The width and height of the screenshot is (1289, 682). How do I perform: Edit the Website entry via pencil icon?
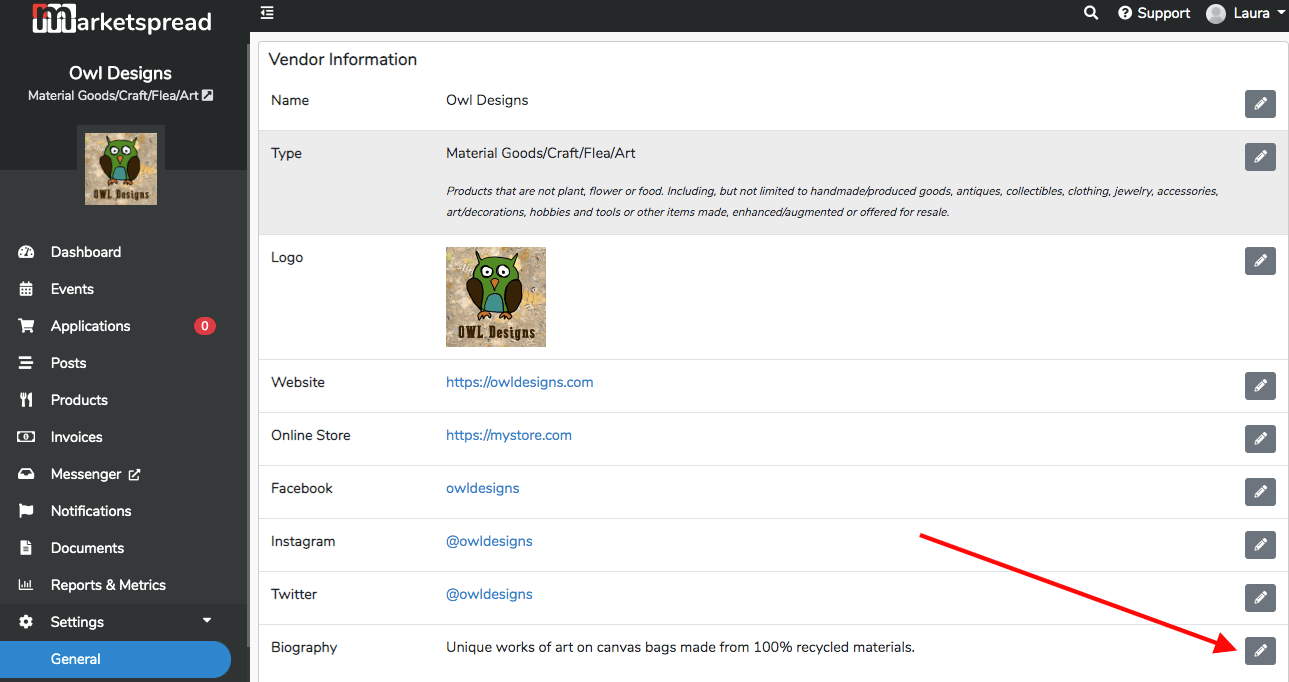(1260, 386)
